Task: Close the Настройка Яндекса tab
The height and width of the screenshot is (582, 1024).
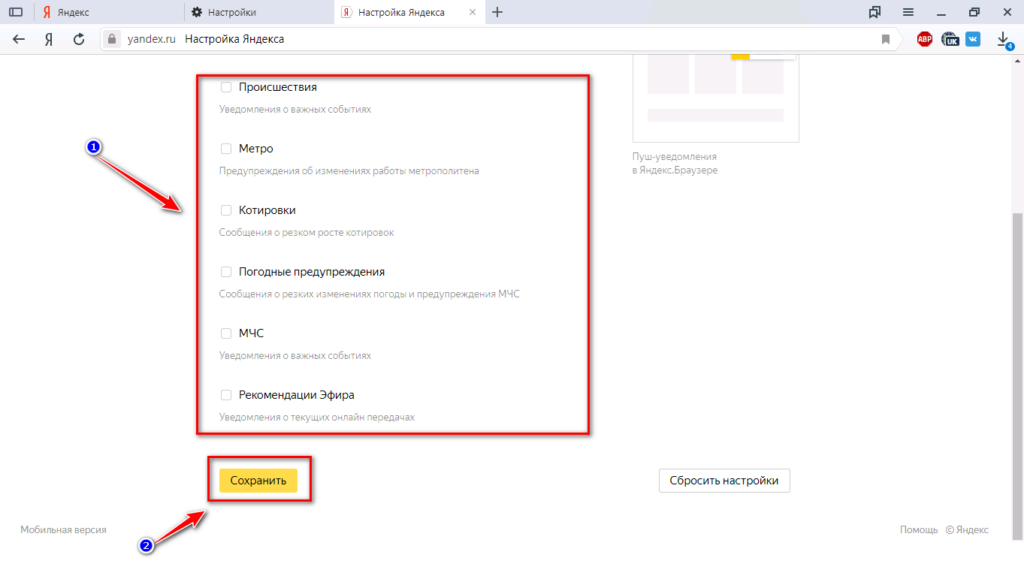Action: tap(472, 12)
